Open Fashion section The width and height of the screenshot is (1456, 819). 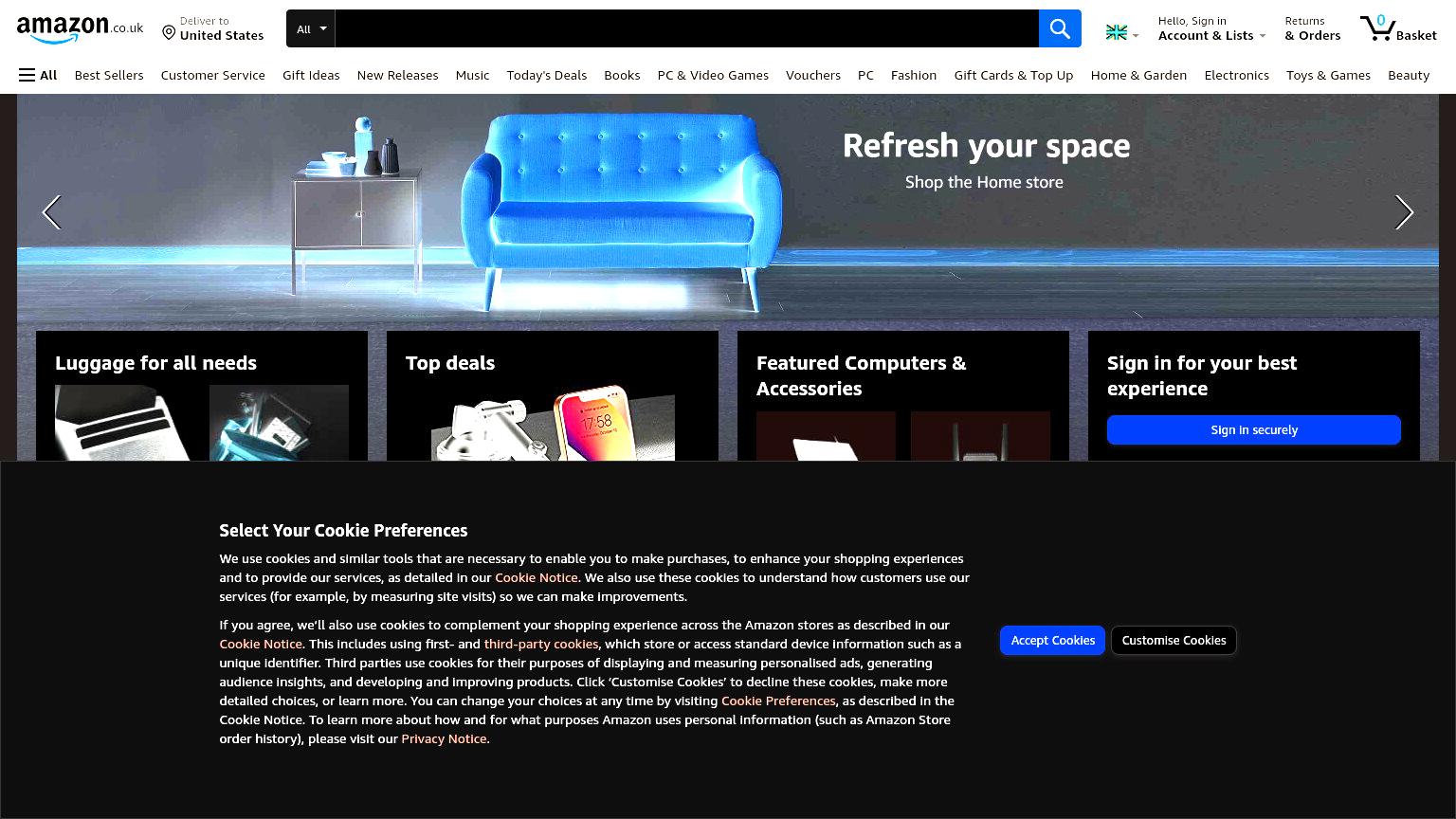[x=914, y=75]
